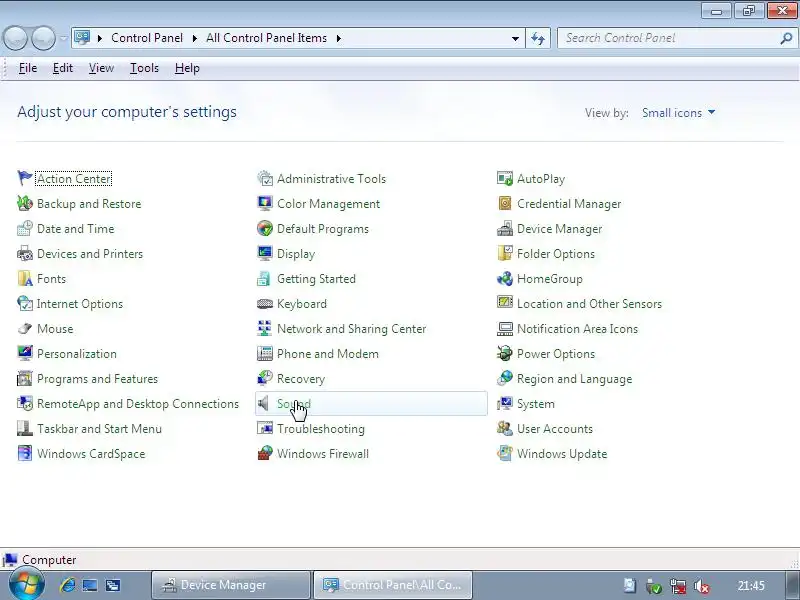The image size is (800, 600).
Task: Open Taskbar and Start Menu link
Action: coord(99,429)
